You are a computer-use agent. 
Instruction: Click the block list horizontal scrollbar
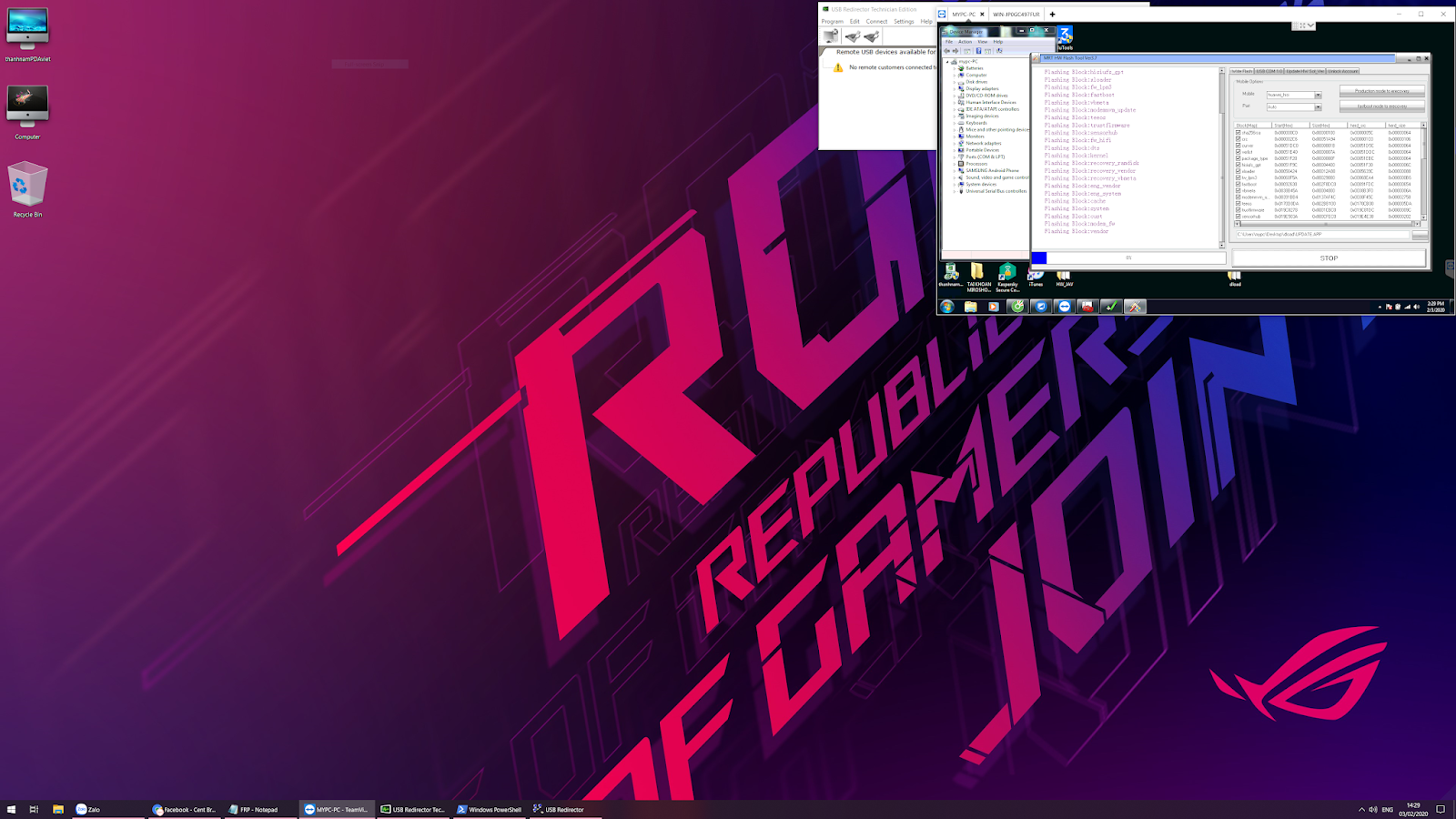click(1326, 224)
